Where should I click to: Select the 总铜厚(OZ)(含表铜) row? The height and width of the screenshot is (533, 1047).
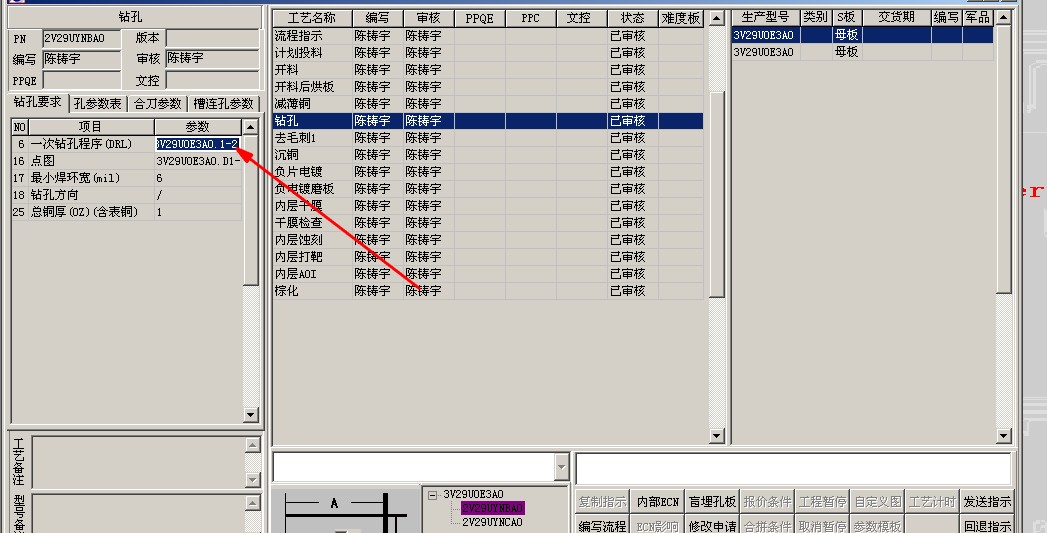(126, 212)
